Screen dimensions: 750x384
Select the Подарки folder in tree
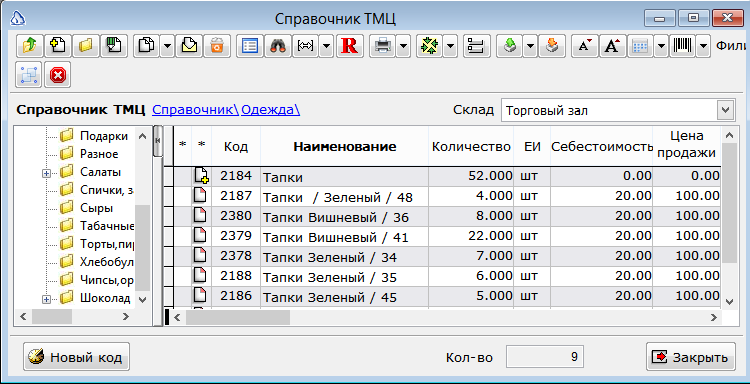(104, 136)
